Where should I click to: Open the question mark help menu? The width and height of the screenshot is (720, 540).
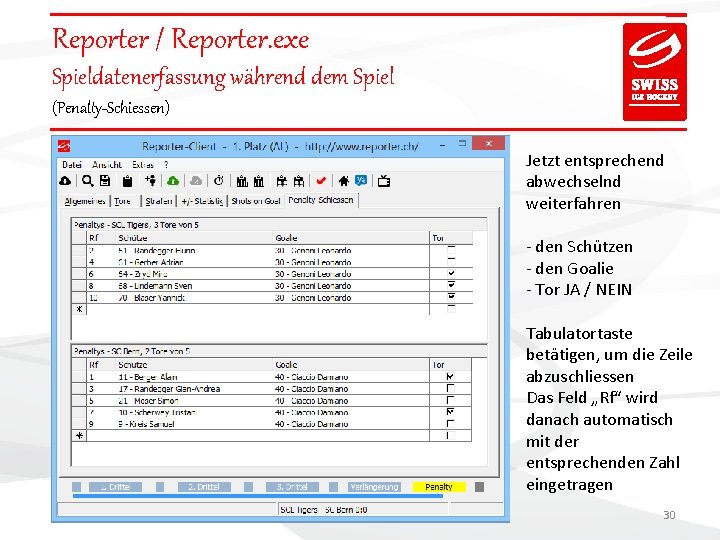[166, 164]
